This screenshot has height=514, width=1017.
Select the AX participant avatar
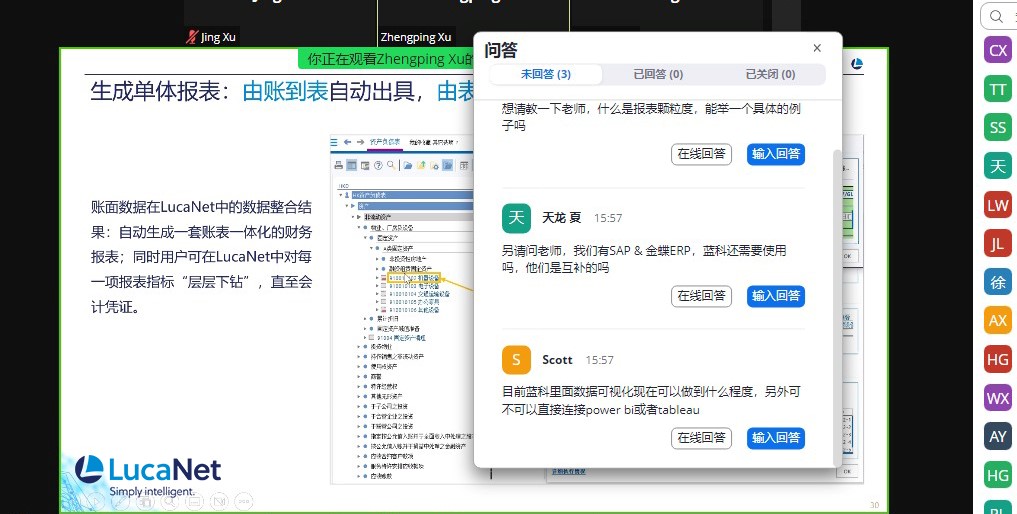[998, 321]
